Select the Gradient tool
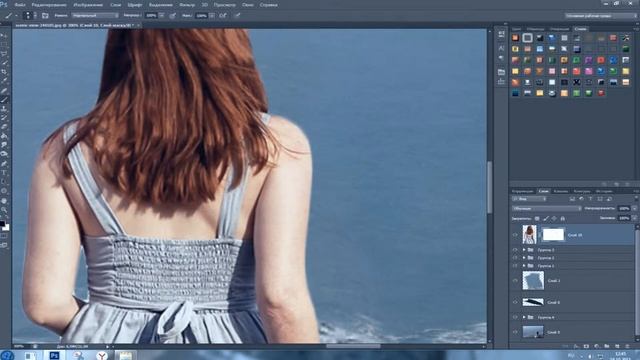This screenshot has width=640, height=360. (4, 136)
